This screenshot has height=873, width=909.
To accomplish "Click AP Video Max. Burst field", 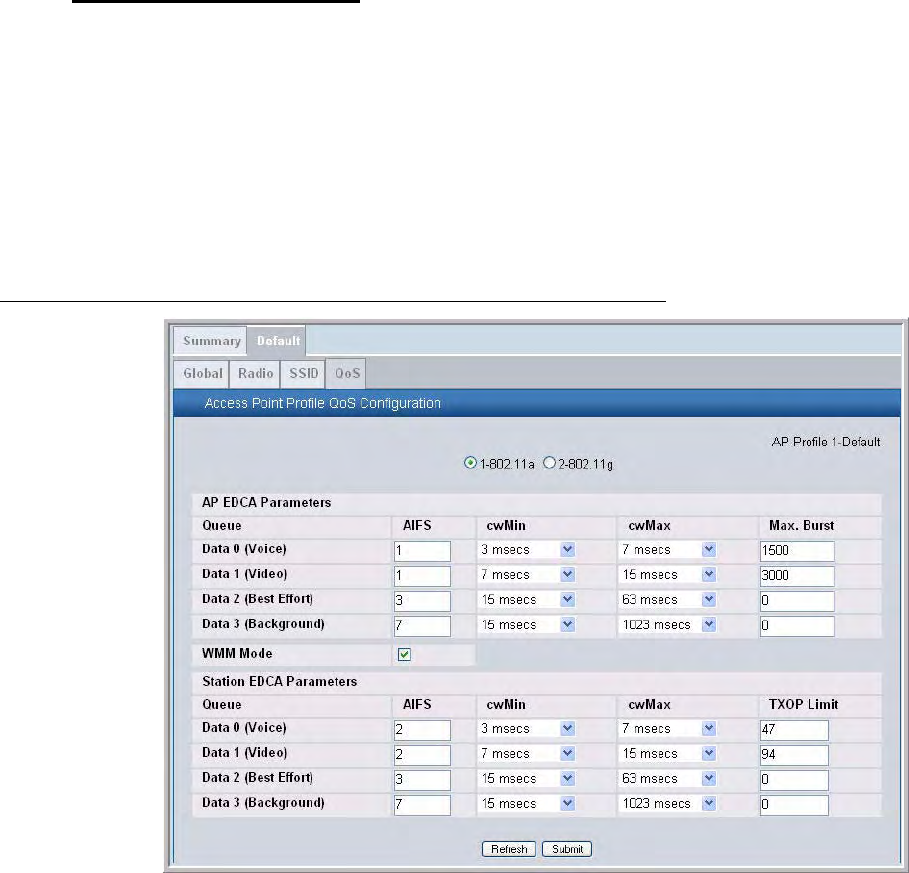I will (x=797, y=576).
